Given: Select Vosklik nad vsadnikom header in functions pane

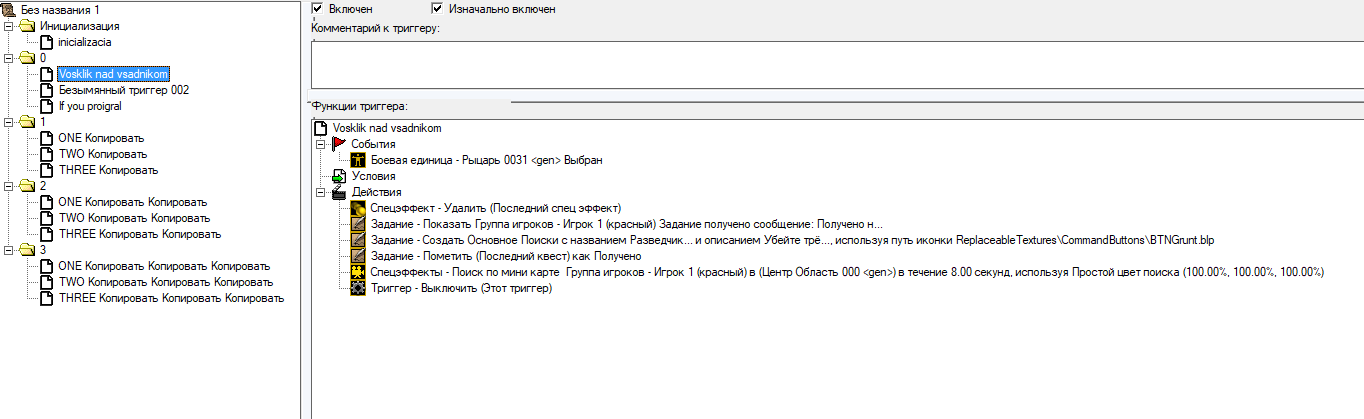Looking at the screenshot, I should coord(387,128).
